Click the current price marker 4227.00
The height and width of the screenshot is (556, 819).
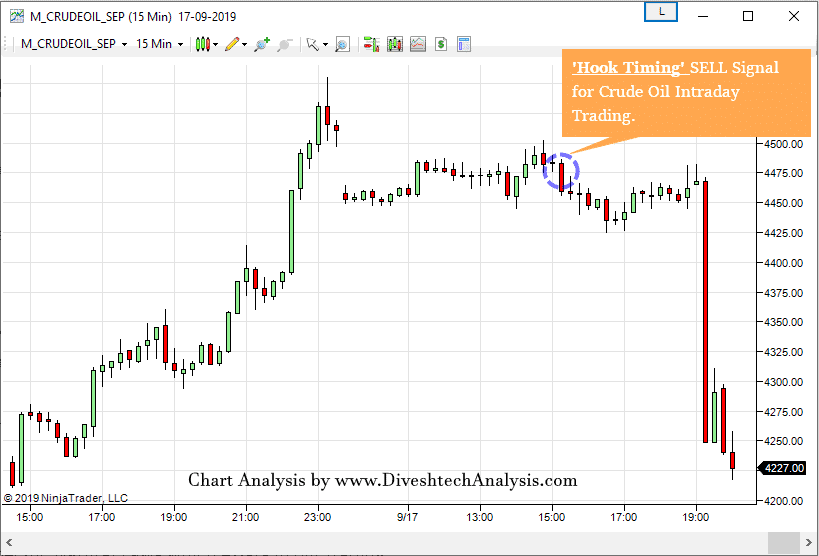pos(782,468)
